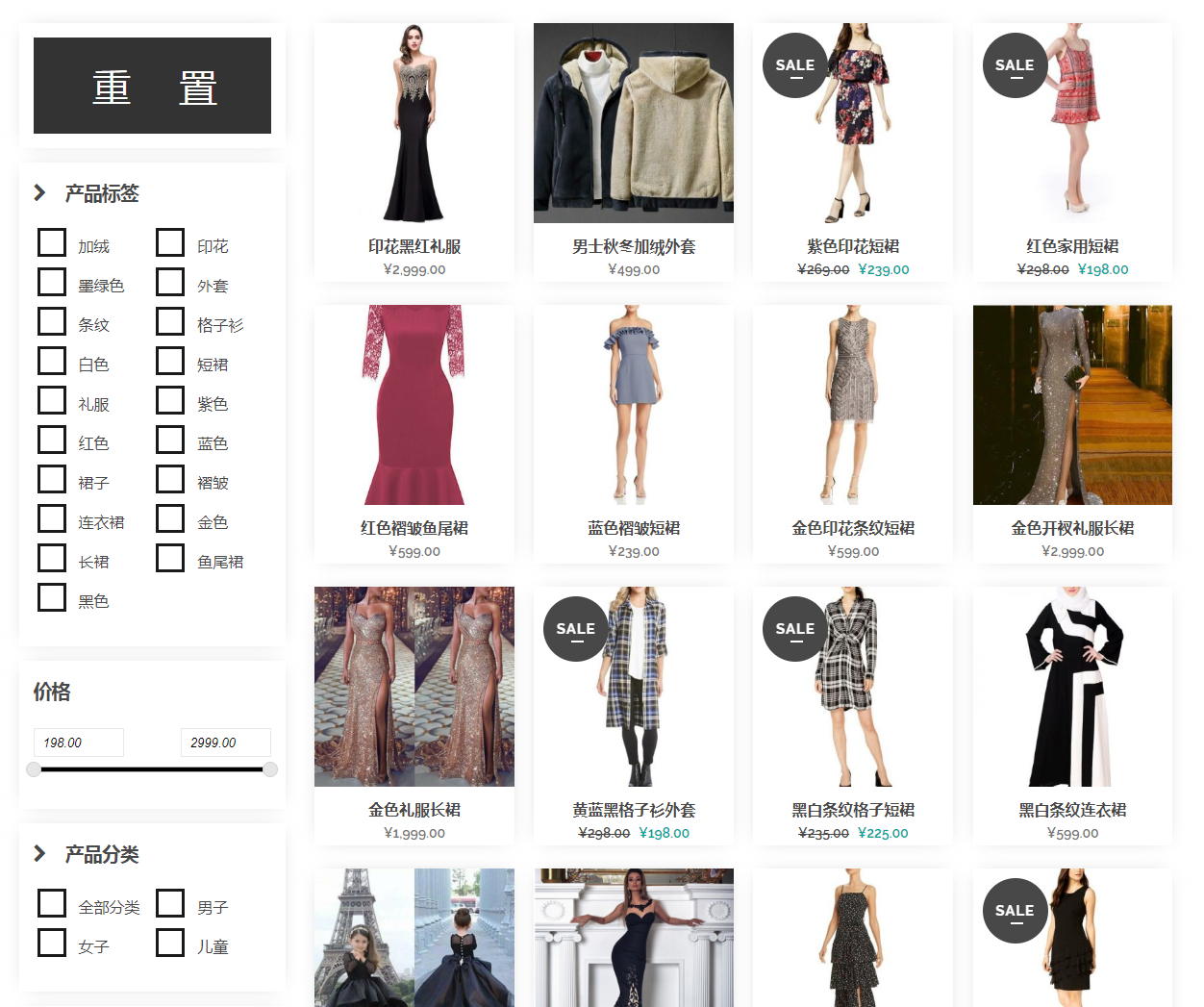View the 黑白条纹格子短裙 product image
Viewport: 1204px width, 1007px height.
point(853,687)
